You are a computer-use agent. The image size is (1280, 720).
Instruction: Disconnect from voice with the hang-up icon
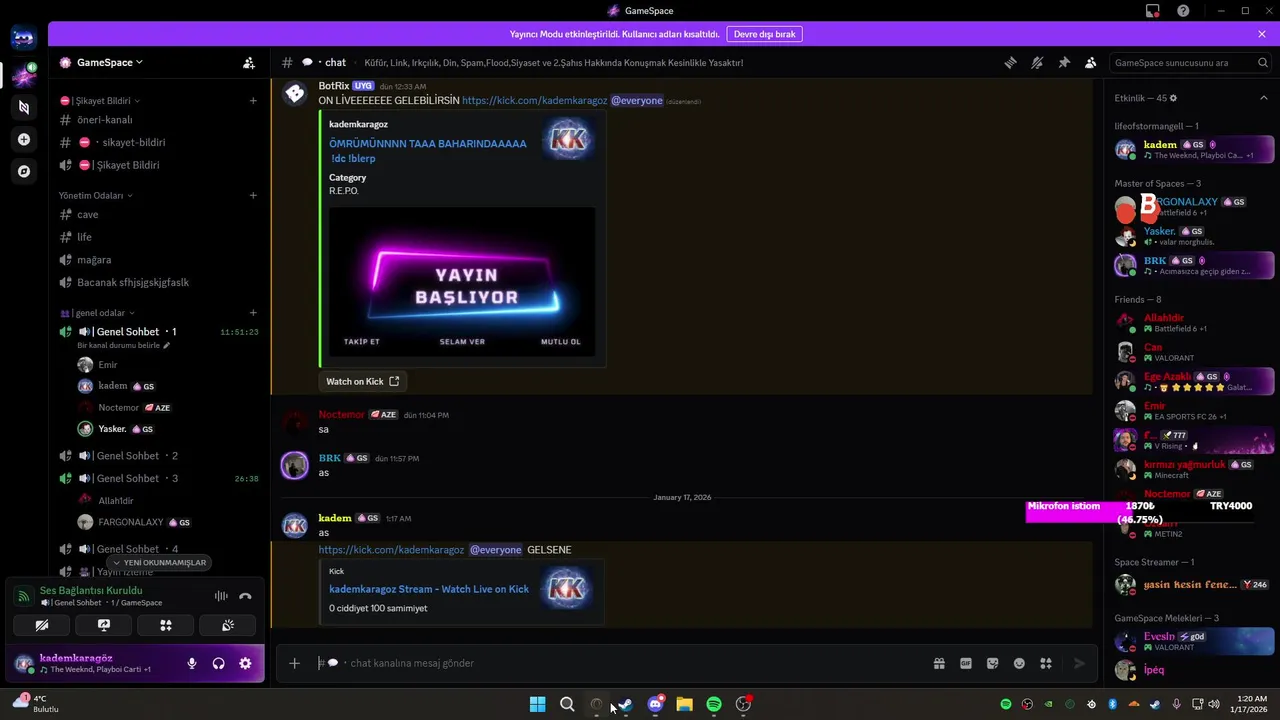245,596
